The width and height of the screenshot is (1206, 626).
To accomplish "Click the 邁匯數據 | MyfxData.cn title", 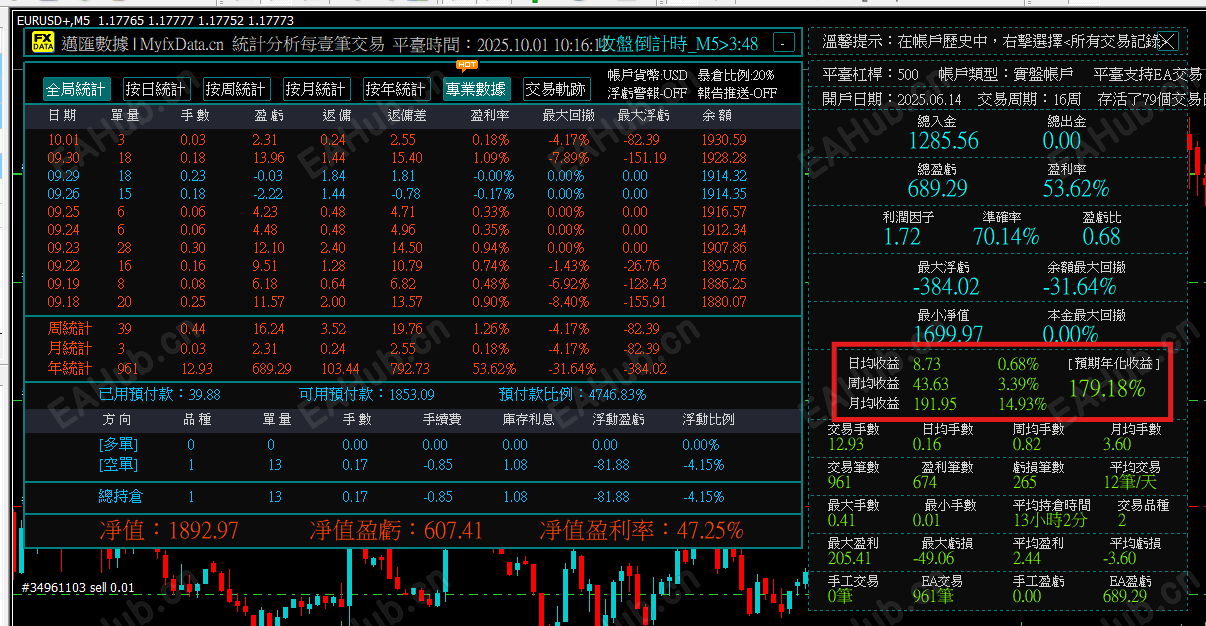I will pos(142,43).
